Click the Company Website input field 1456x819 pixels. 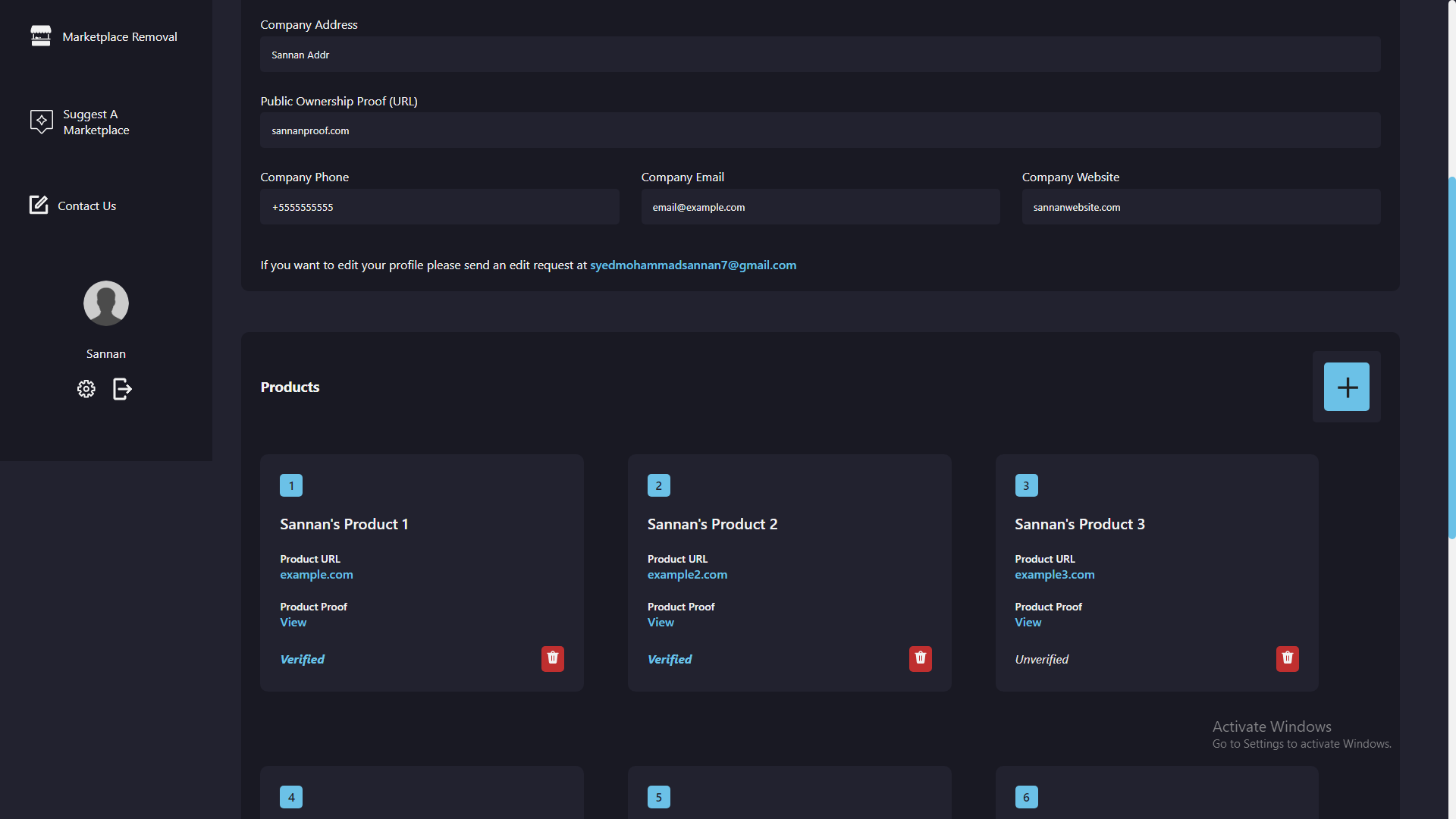point(1201,206)
